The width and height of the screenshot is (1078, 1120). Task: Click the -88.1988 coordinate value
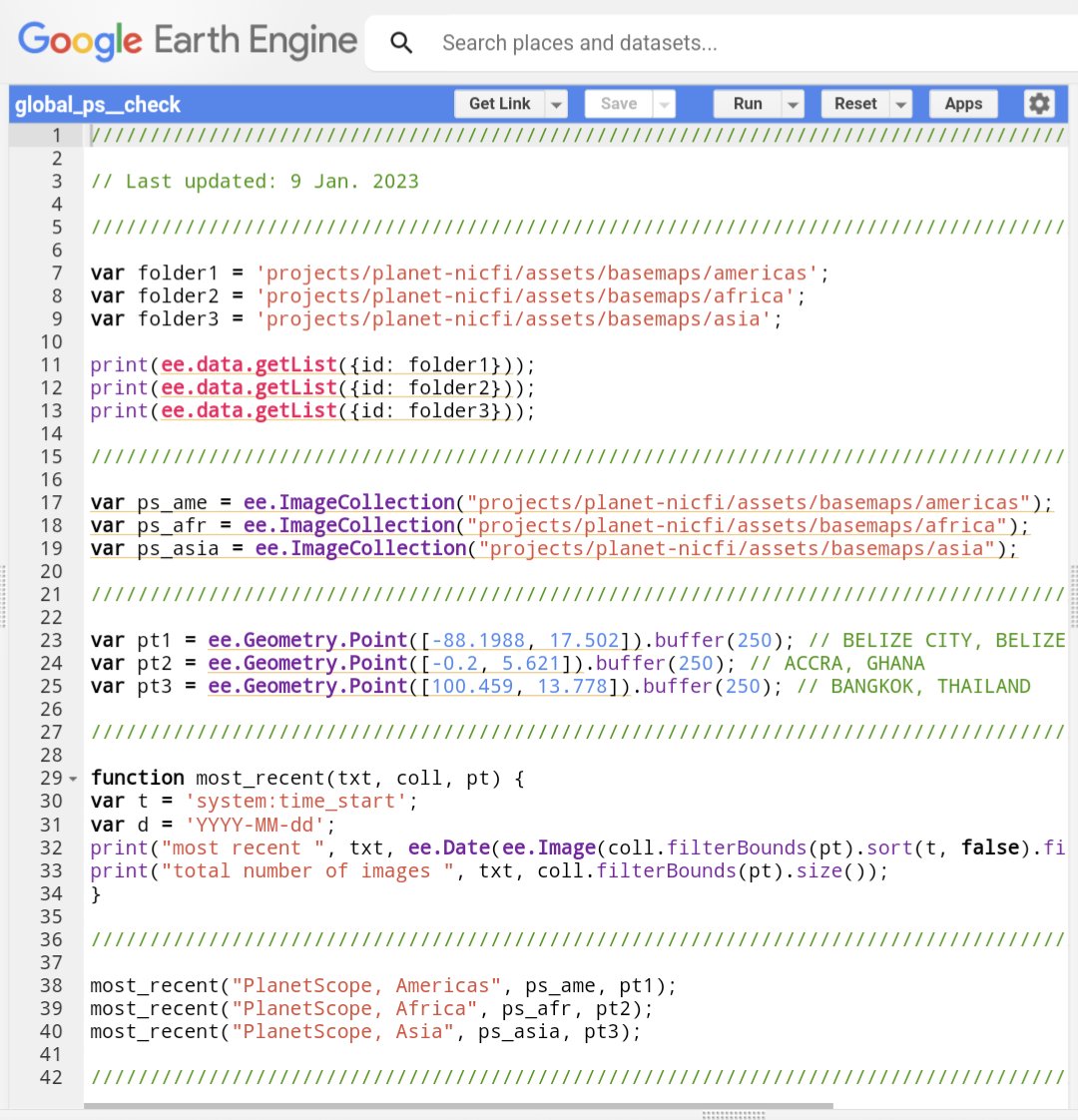(478, 640)
